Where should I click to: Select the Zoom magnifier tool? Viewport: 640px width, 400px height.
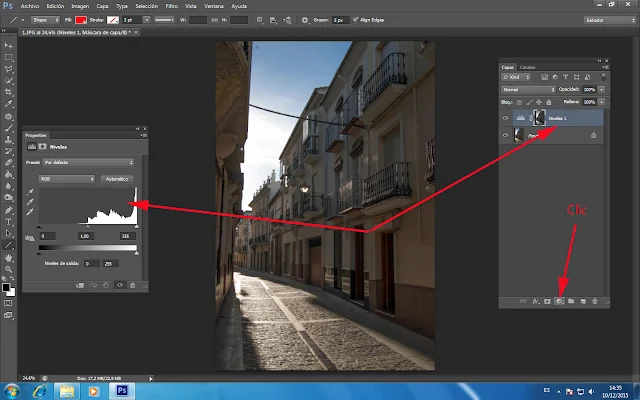[9, 270]
